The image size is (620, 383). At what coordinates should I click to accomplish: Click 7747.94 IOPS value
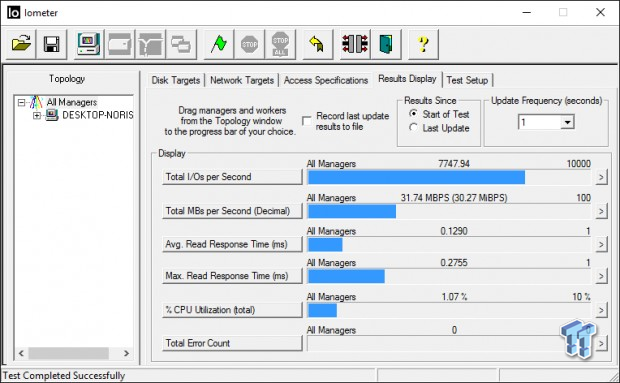click(x=454, y=163)
